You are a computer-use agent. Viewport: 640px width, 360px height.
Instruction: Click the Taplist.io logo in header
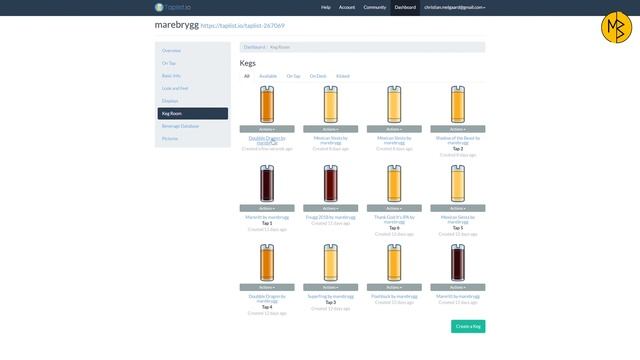coord(173,7)
